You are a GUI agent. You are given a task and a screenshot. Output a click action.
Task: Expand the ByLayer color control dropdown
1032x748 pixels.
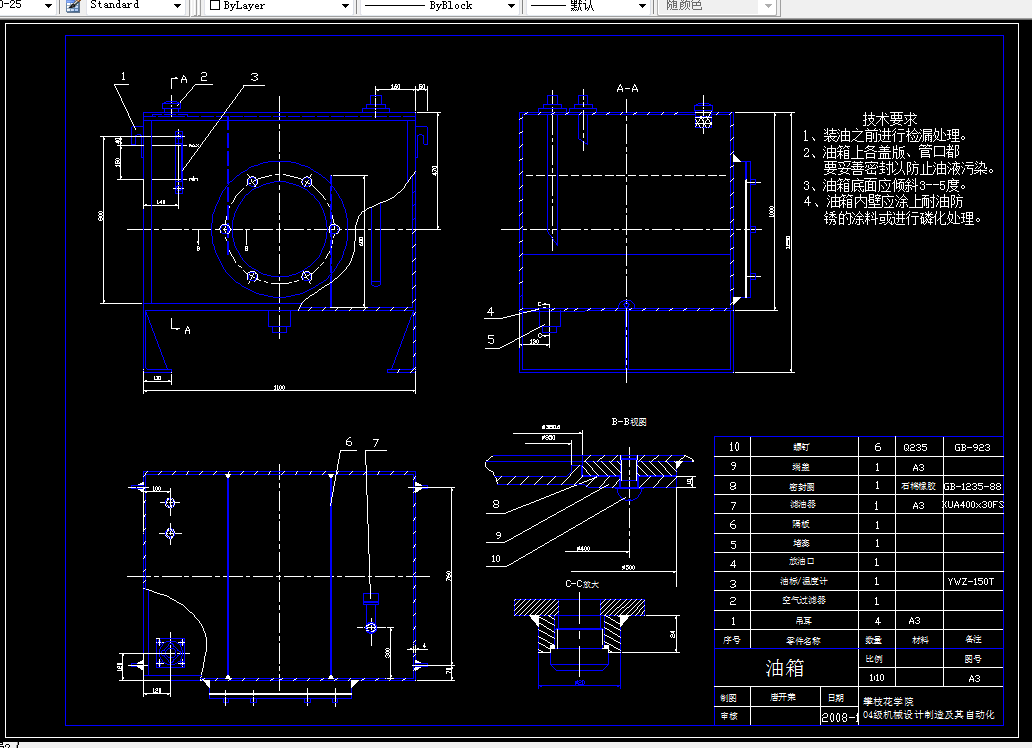[x=278, y=5]
